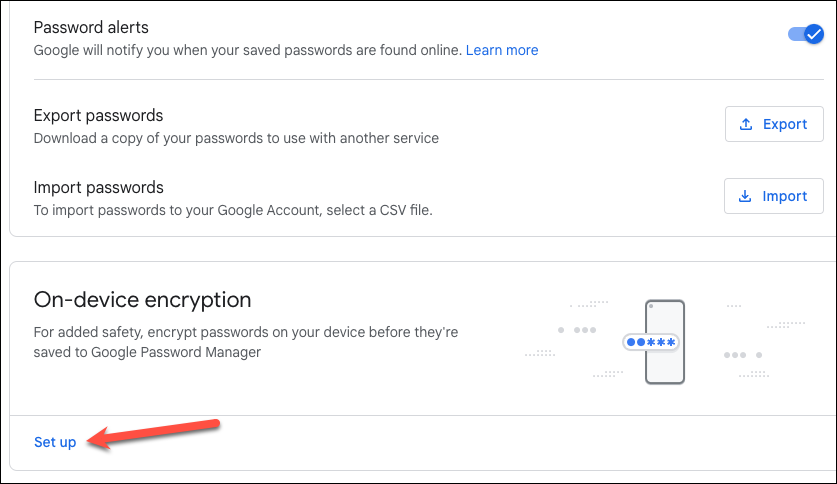Click the On-device encryption heading
The width and height of the screenshot is (837, 484).
[142, 299]
